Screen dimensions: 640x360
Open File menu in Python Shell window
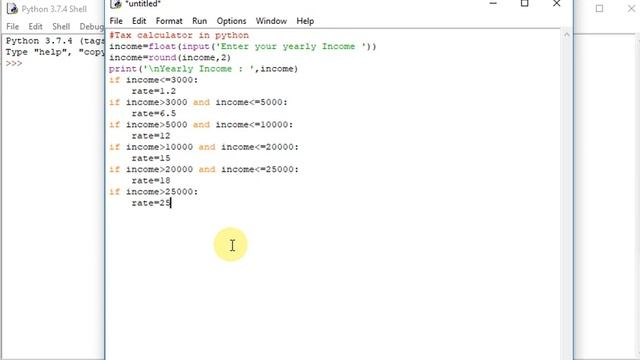coord(12,27)
